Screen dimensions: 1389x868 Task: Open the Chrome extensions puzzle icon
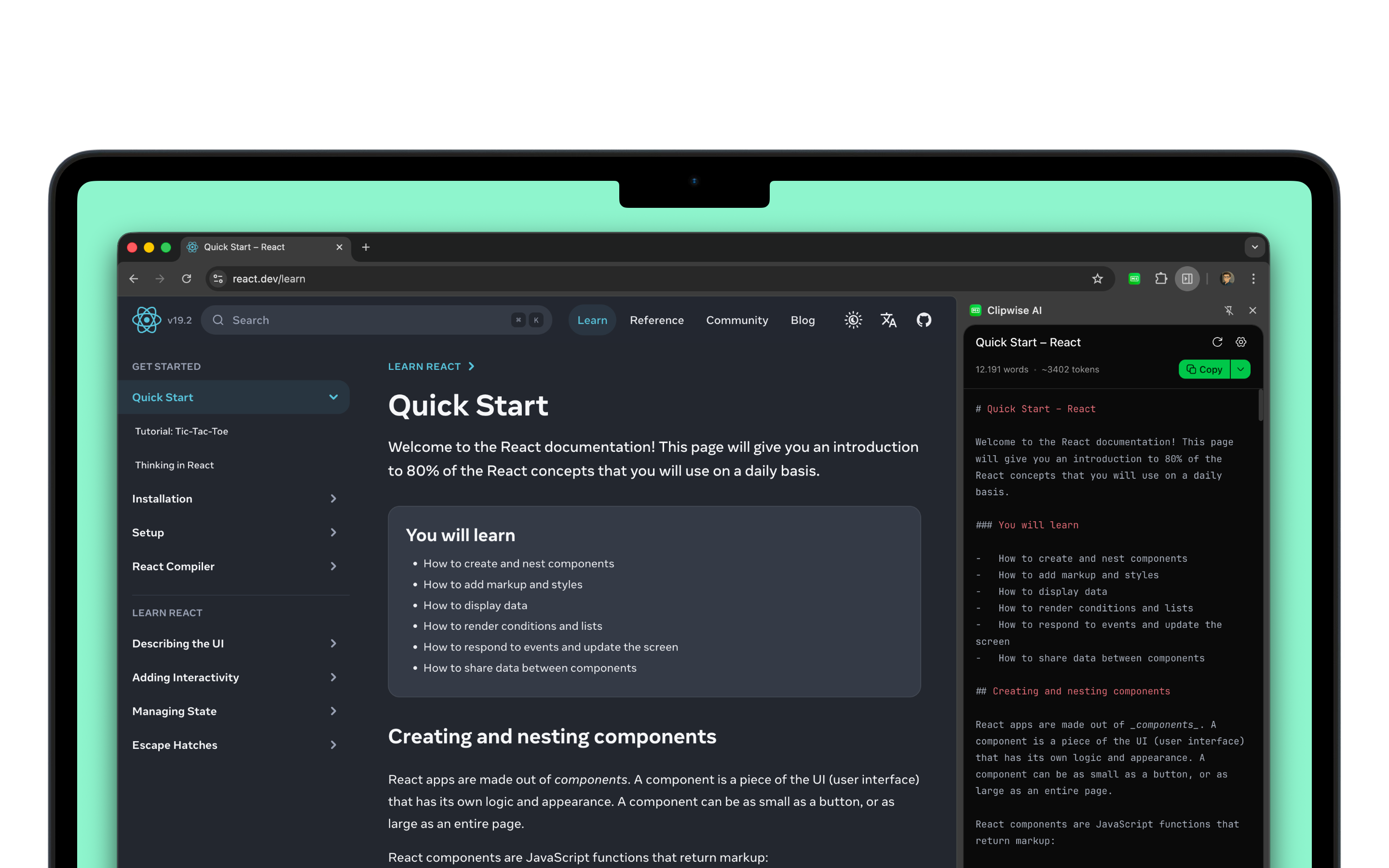click(x=1161, y=278)
